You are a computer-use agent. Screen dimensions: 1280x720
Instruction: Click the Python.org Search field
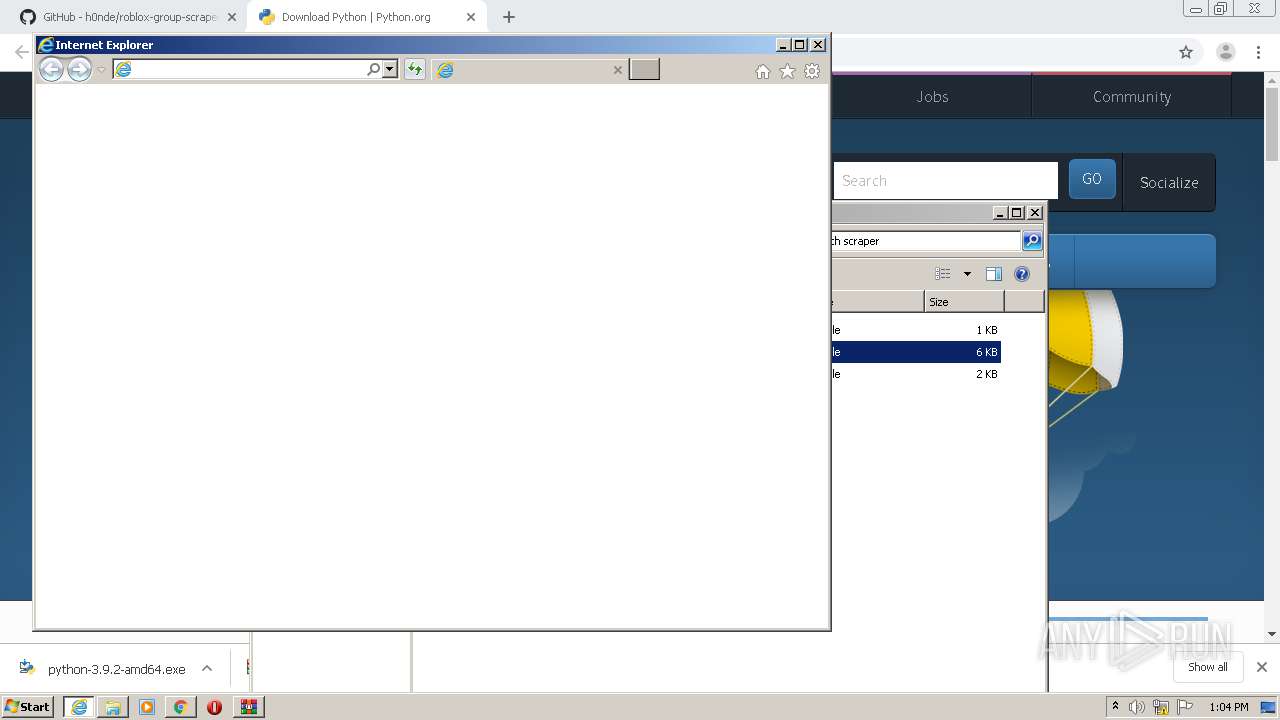[945, 181]
